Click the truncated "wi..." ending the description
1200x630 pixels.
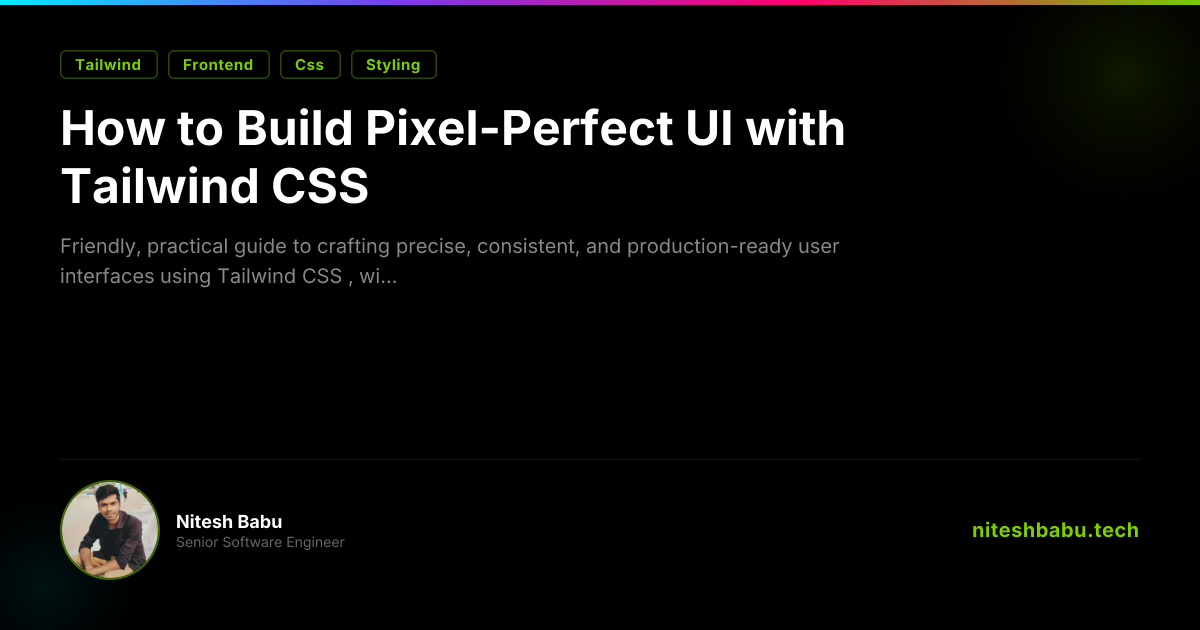pyautogui.click(x=378, y=276)
